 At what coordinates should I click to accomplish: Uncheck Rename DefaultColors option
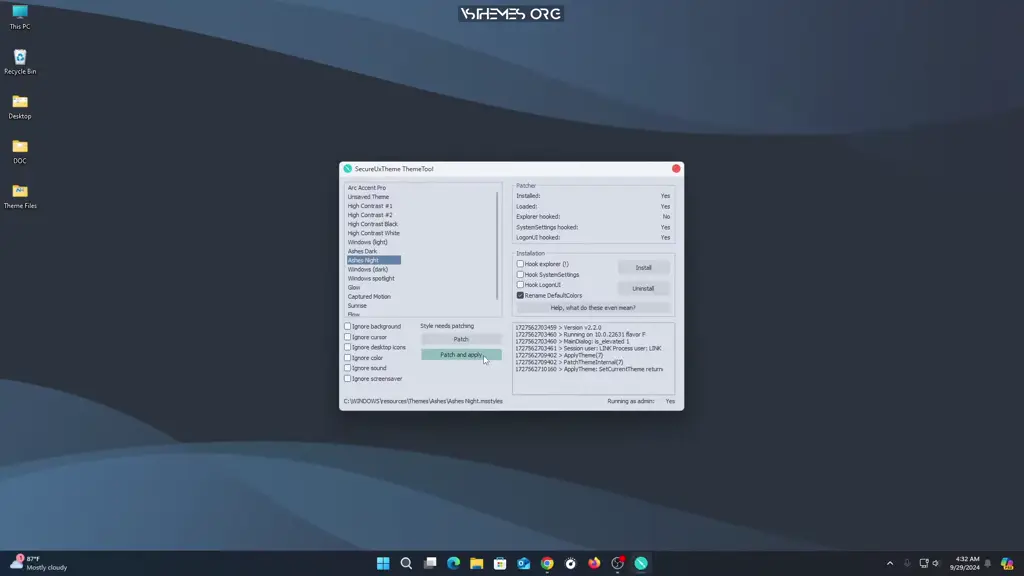(520, 295)
